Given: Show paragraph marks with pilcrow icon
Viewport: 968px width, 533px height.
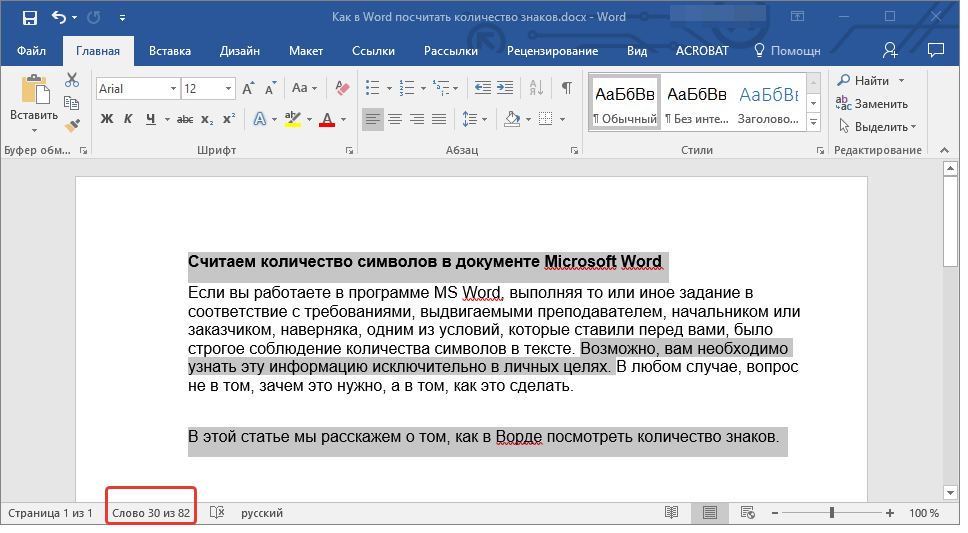Looking at the screenshot, I should [566, 88].
